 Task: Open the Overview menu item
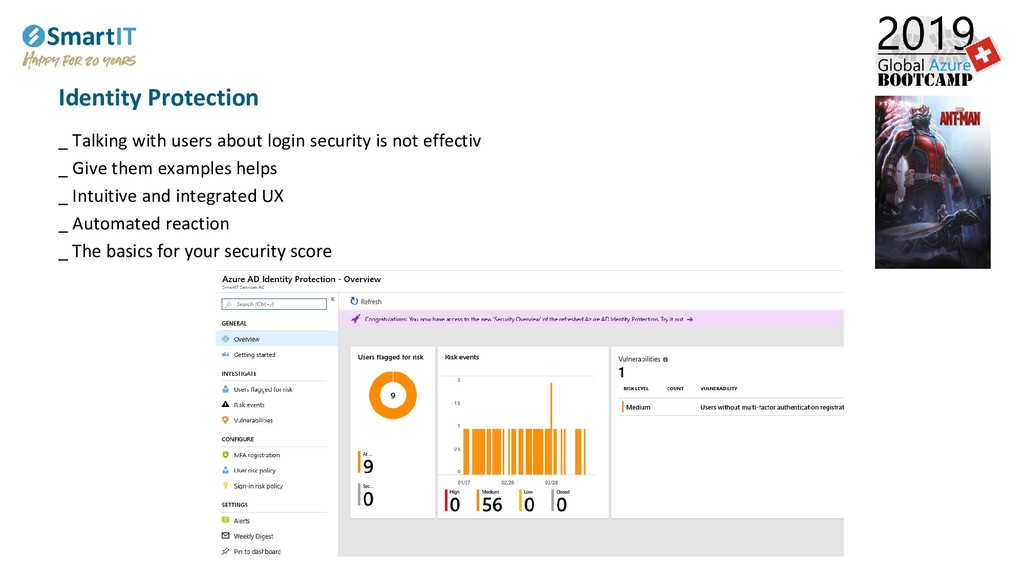[246, 339]
